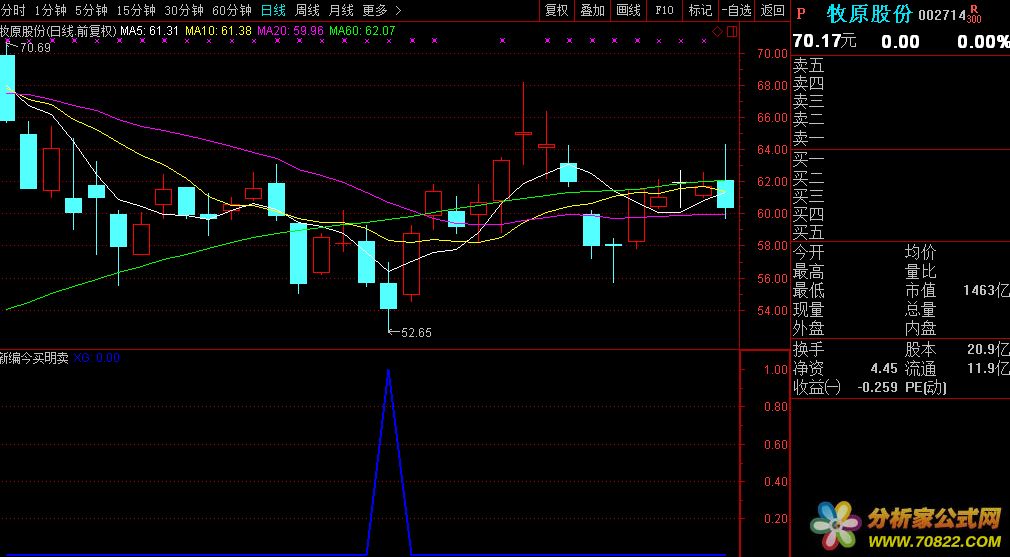Click the MA5: 61.31 label

click(x=149, y=30)
